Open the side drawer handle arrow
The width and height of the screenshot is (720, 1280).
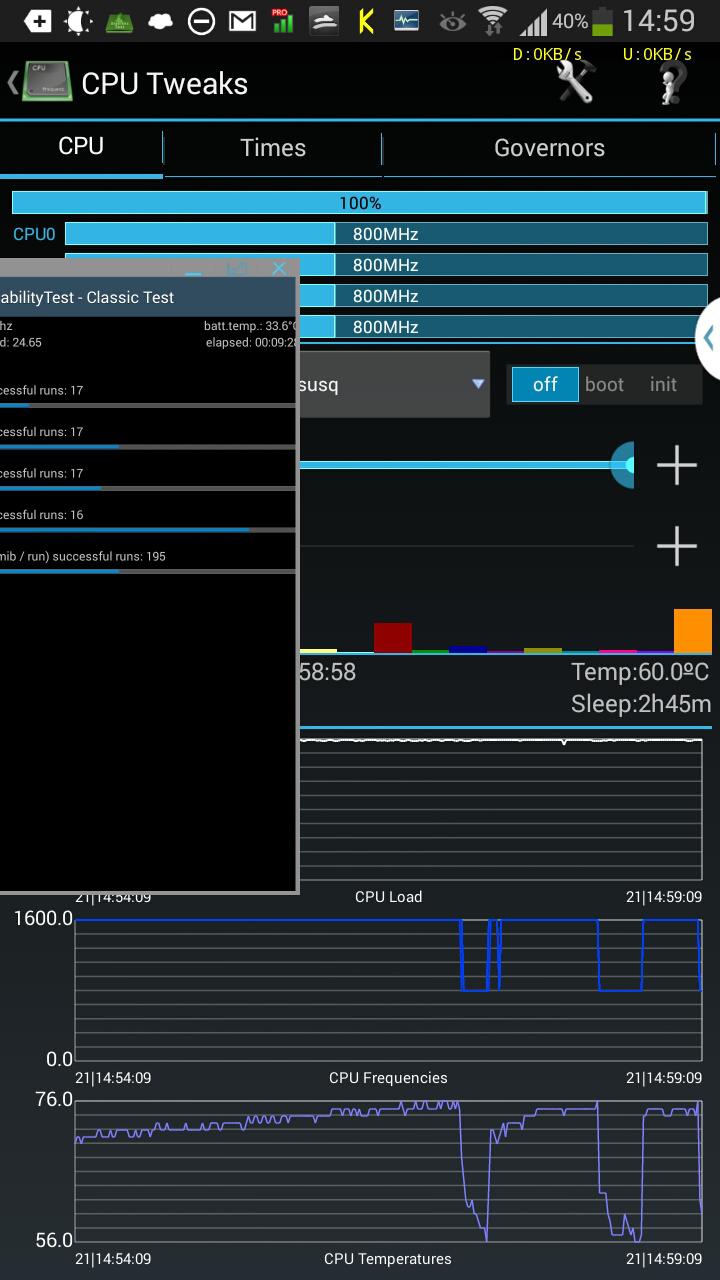click(x=708, y=338)
